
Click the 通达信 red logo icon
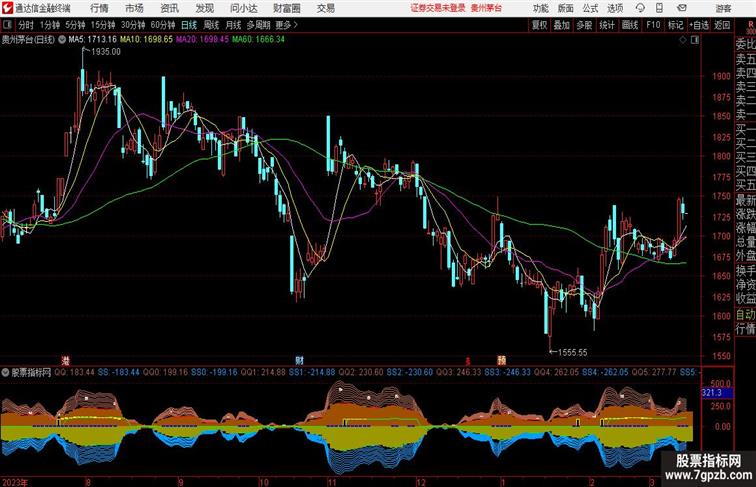point(7,8)
